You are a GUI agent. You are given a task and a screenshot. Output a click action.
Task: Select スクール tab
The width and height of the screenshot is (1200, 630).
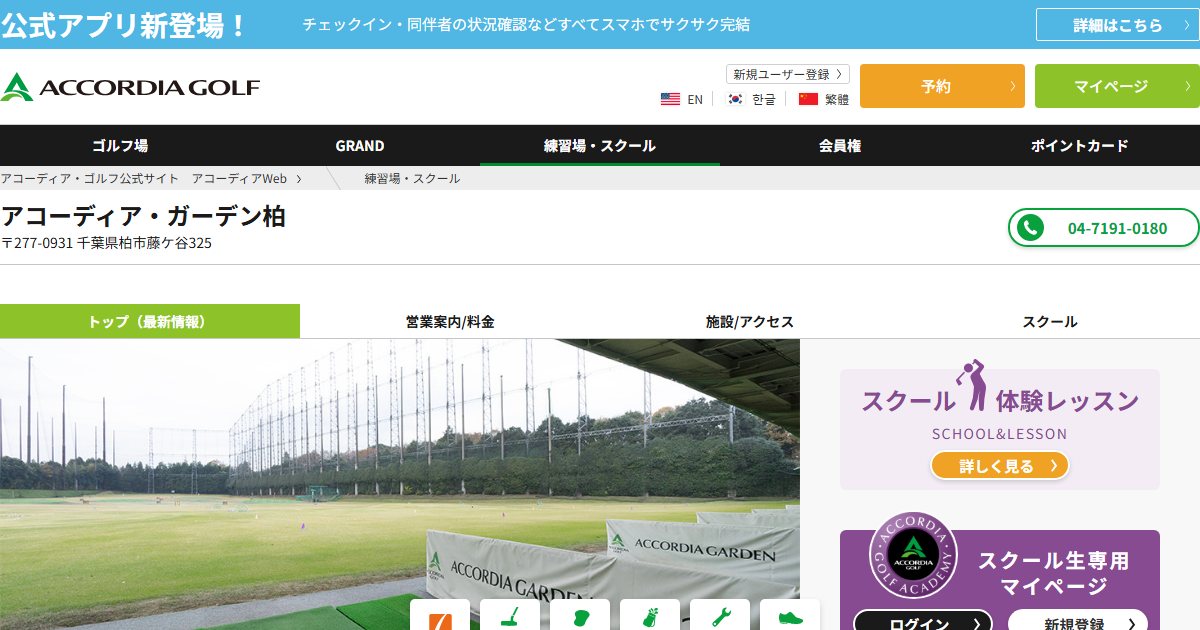(x=1050, y=321)
